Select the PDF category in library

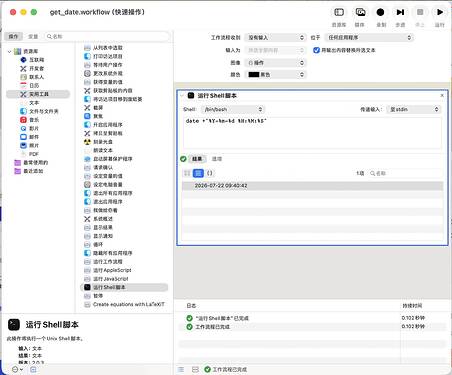(34, 154)
